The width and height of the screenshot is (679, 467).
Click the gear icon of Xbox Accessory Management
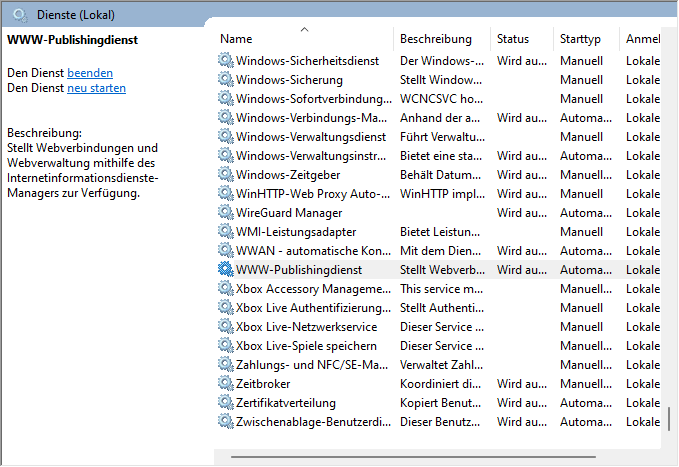pos(226,289)
